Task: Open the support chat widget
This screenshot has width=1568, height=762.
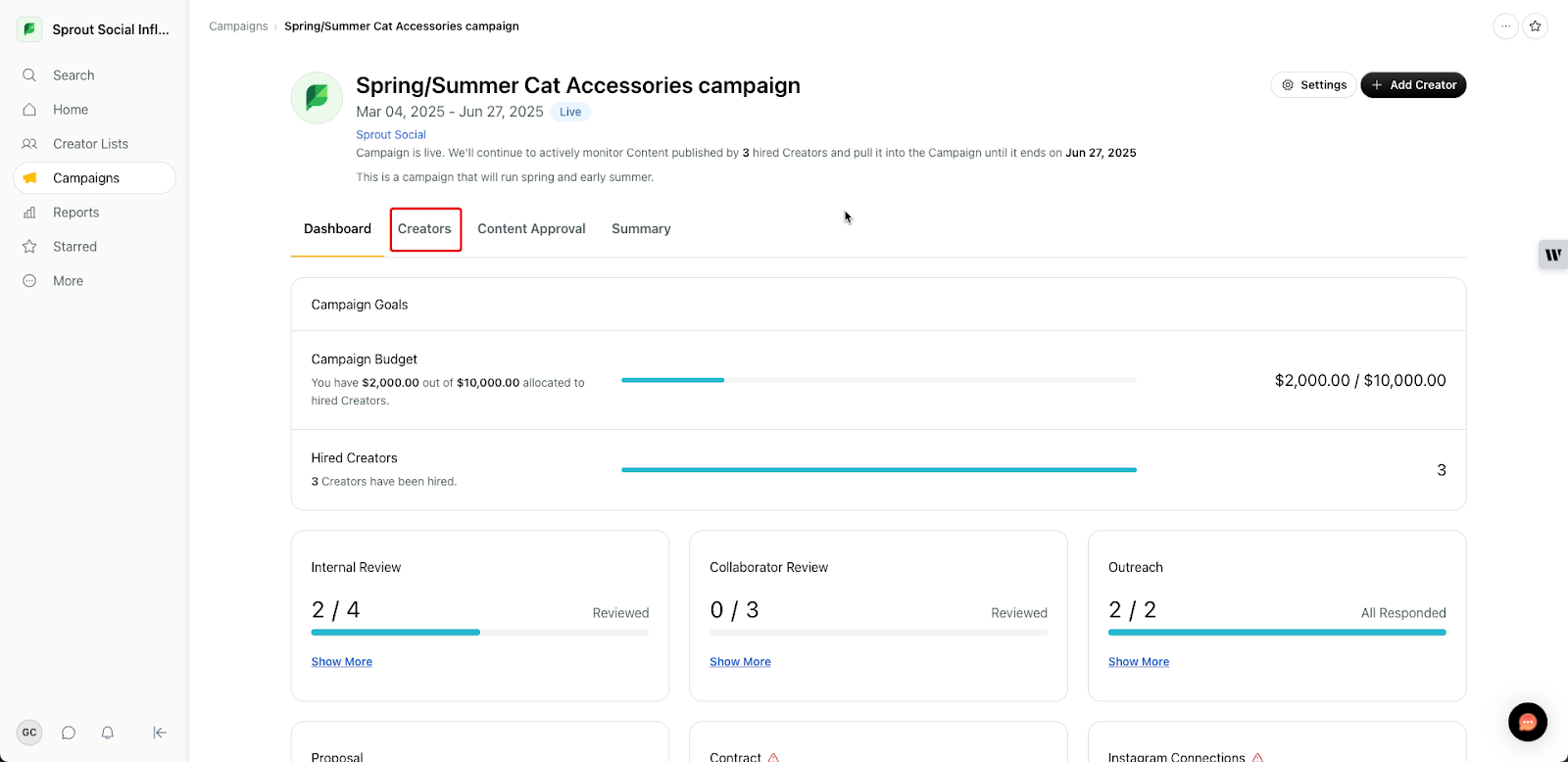Action: click(x=1528, y=723)
